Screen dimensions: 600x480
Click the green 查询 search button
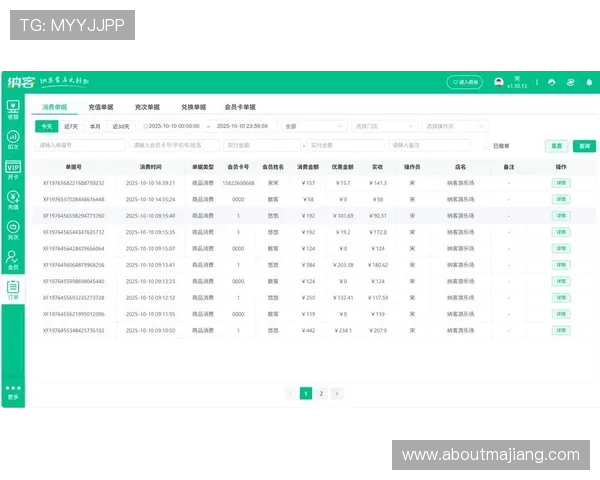tap(556, 146)
